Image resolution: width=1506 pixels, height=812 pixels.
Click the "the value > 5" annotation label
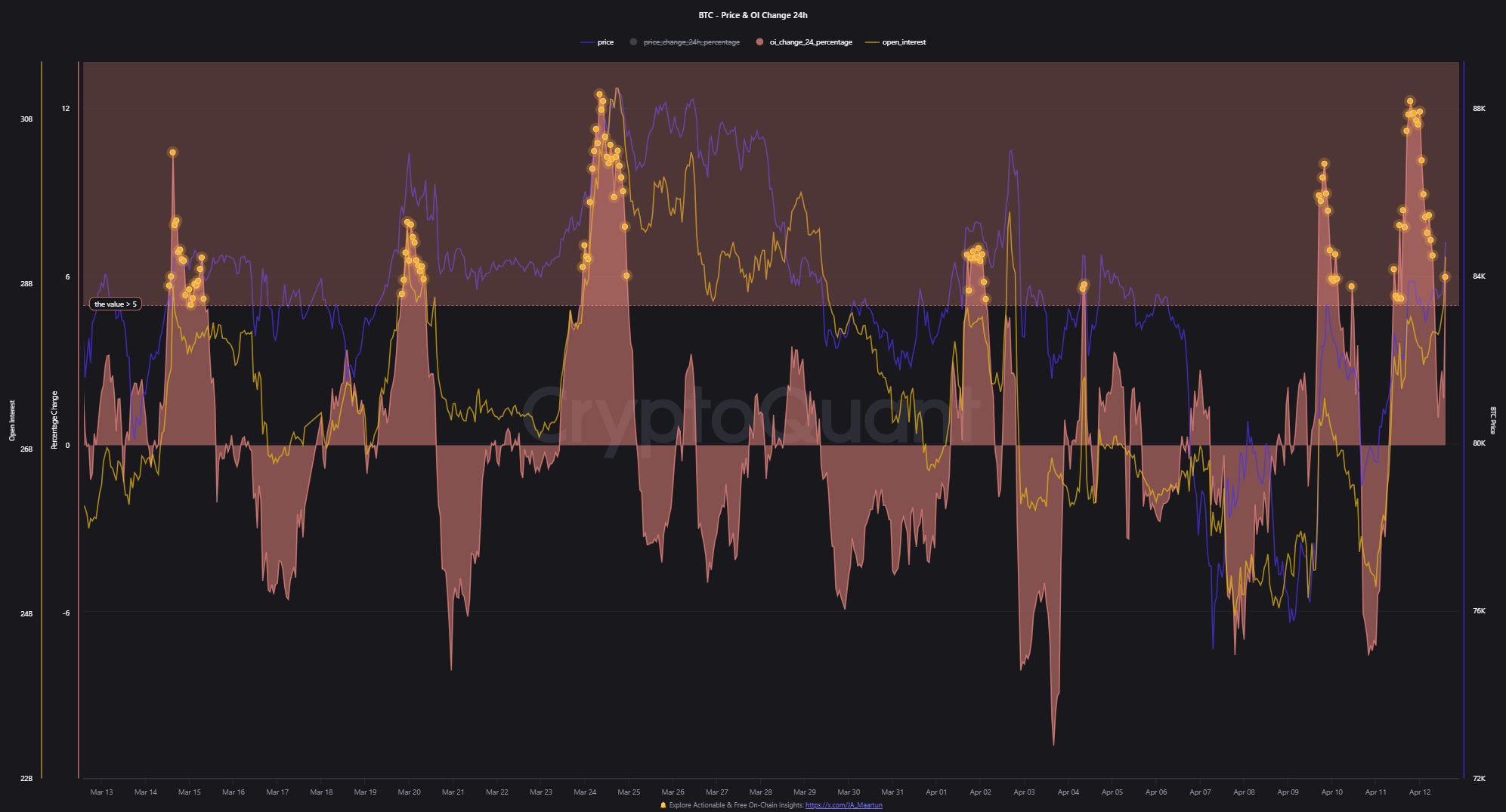pos(114,304)
